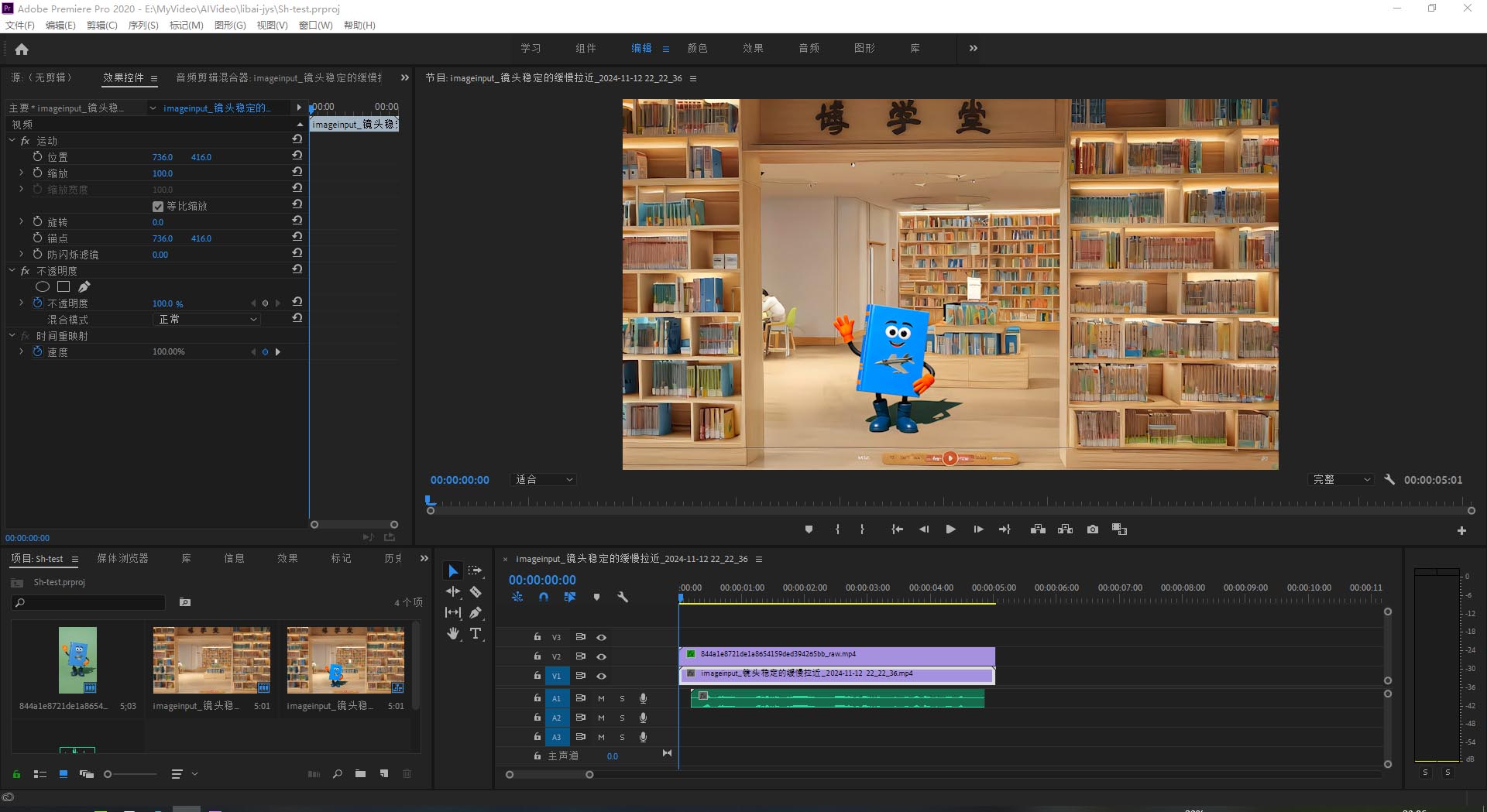Screen dimensions: 1487x812
Task: Select the Razor tool
Action: [x=476, y=591]
